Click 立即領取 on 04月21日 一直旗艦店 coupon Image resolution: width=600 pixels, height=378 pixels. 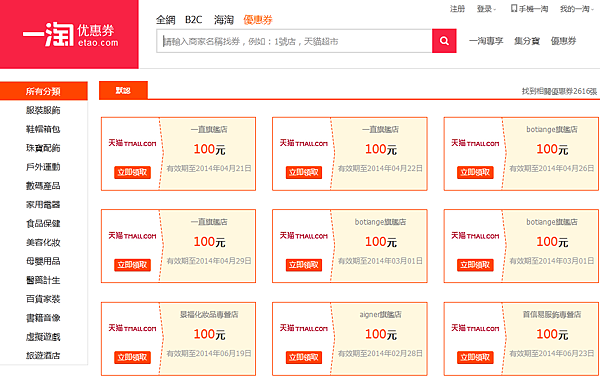pyautogui.click(x=132, y=173)
